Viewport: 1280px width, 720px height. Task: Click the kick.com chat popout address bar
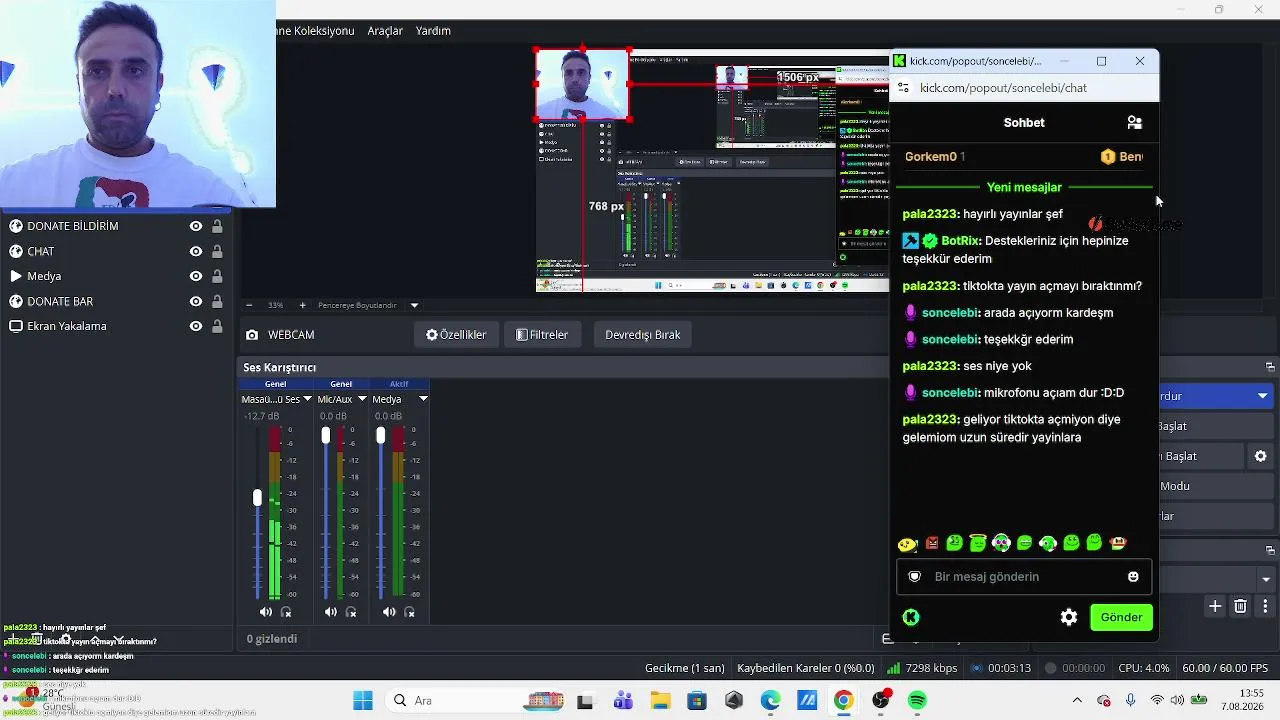pyautogui.click(x=1024, y=88)
